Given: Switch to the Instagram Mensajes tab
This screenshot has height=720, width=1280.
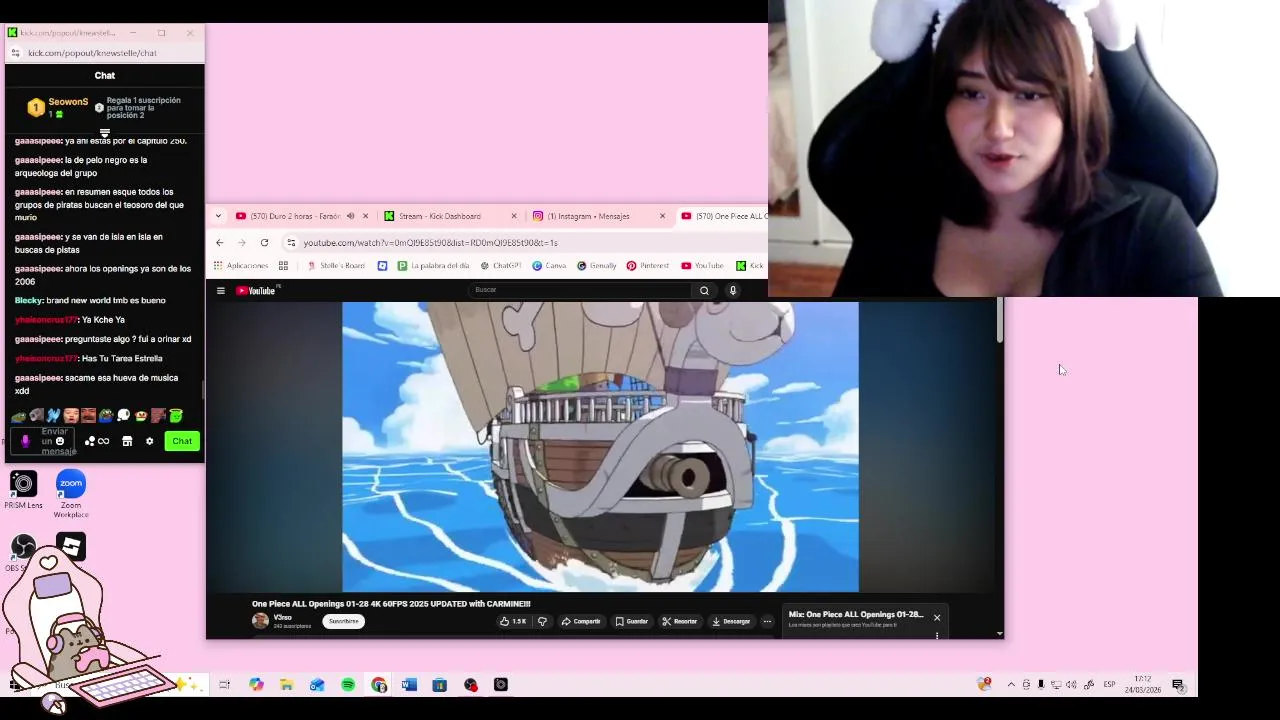Looking at the screenshot, I should [x=590, y=216].
